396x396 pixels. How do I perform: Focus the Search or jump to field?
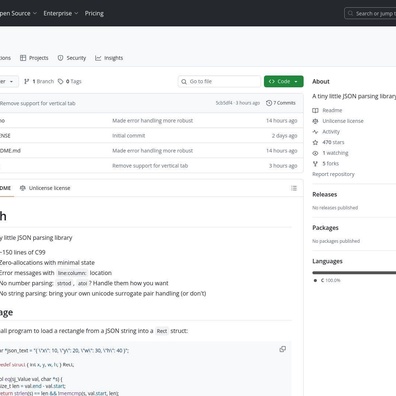tap(370, 13)
